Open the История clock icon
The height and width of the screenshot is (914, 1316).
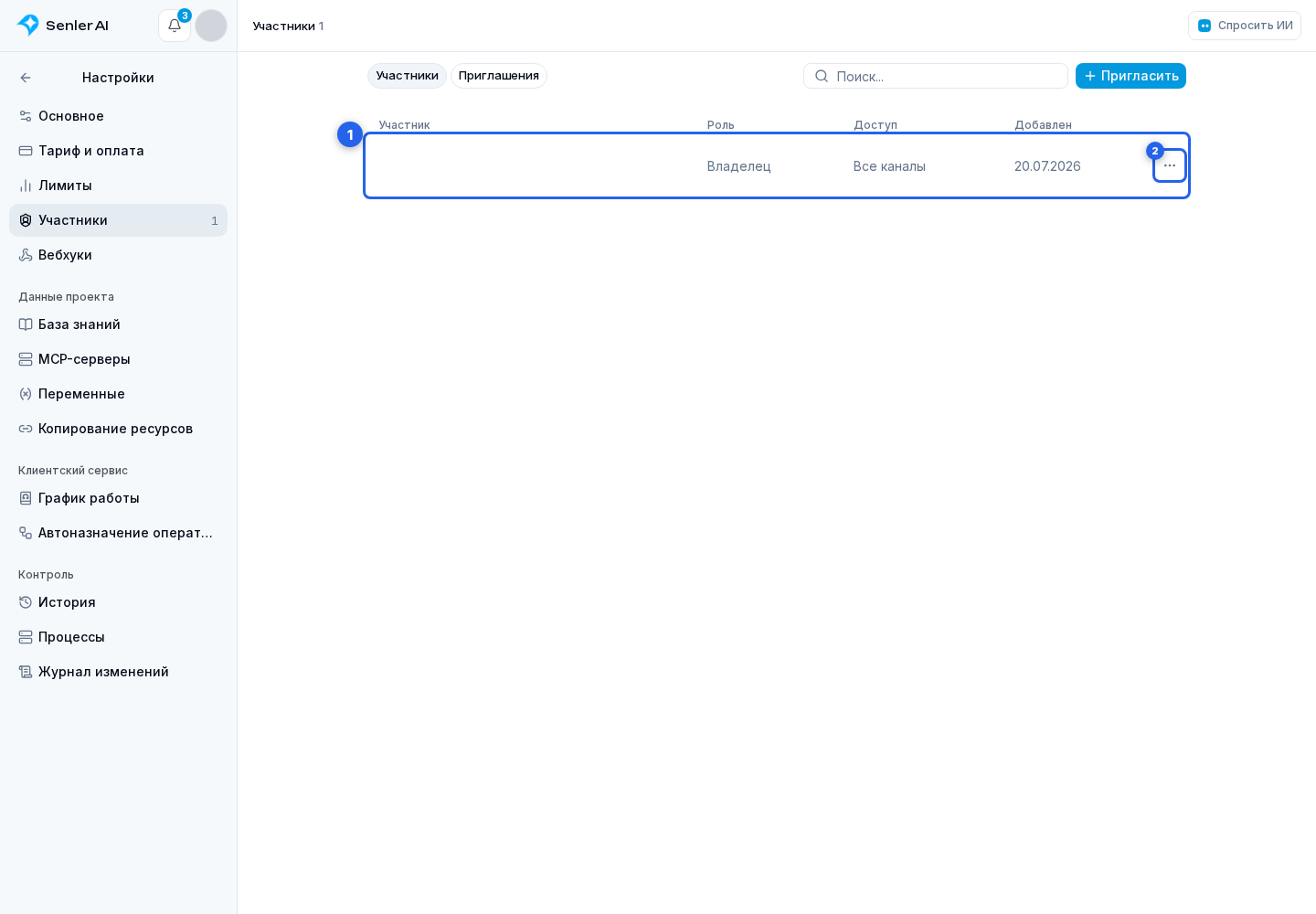pyautogui.click(x=26, y=602)
